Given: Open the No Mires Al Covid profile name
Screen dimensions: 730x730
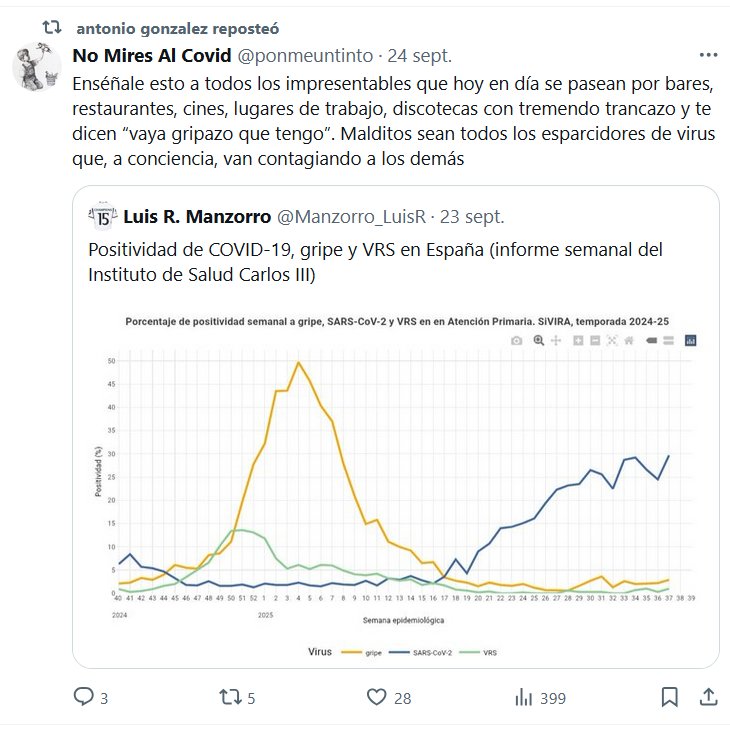Looking at the screenshot, I should (152, 55).
